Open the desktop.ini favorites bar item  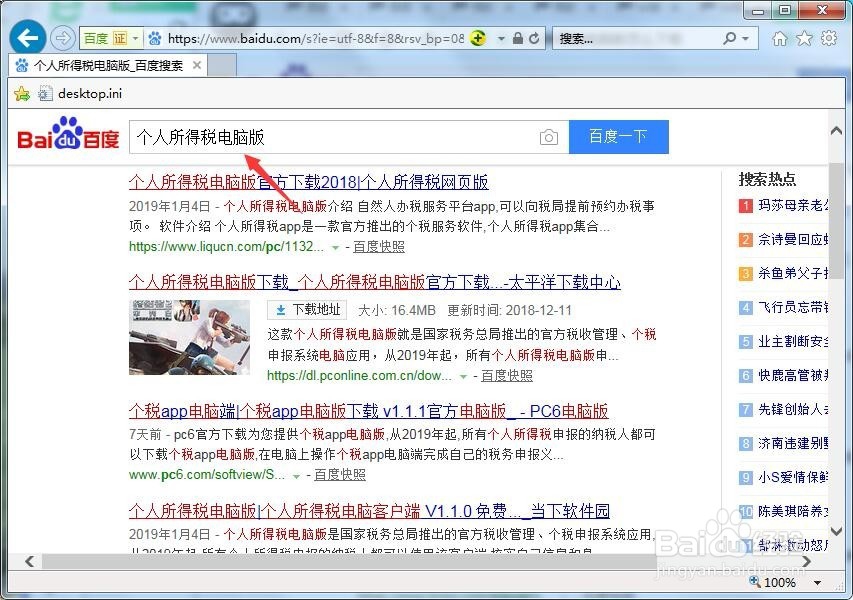point(81,94)
